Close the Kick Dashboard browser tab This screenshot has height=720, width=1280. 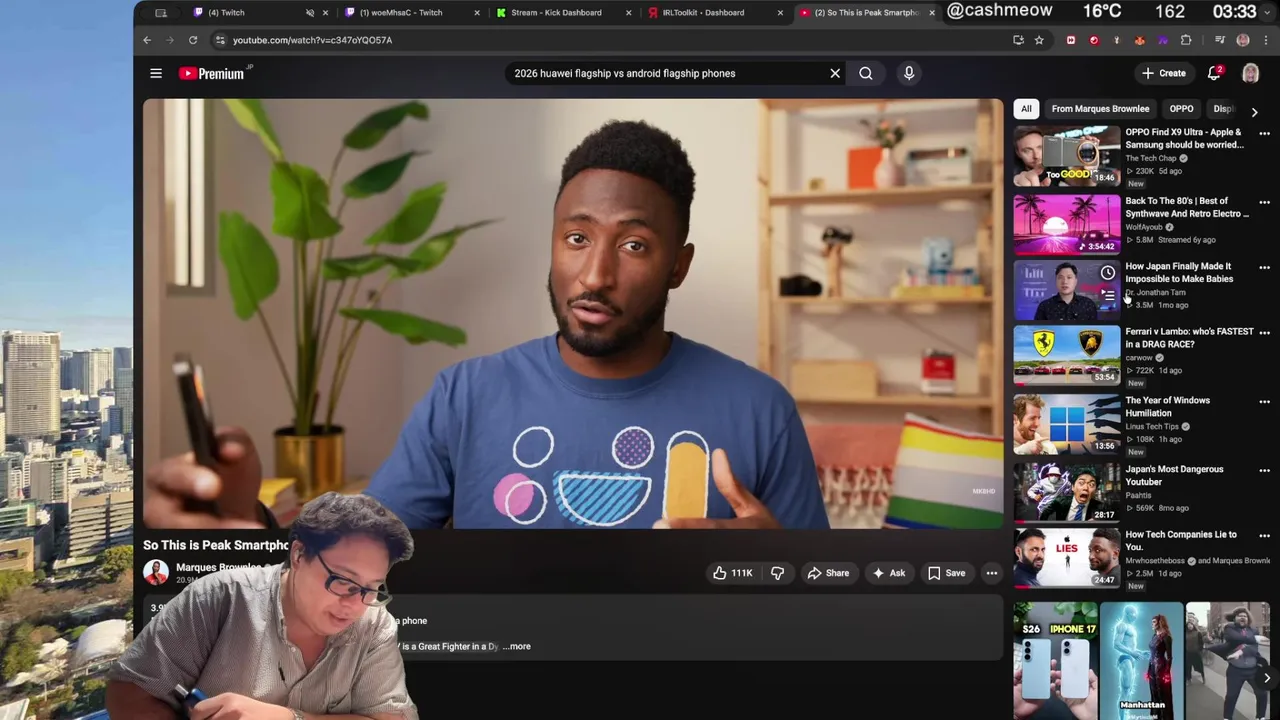pyautogui.click(x=628, y=13)
